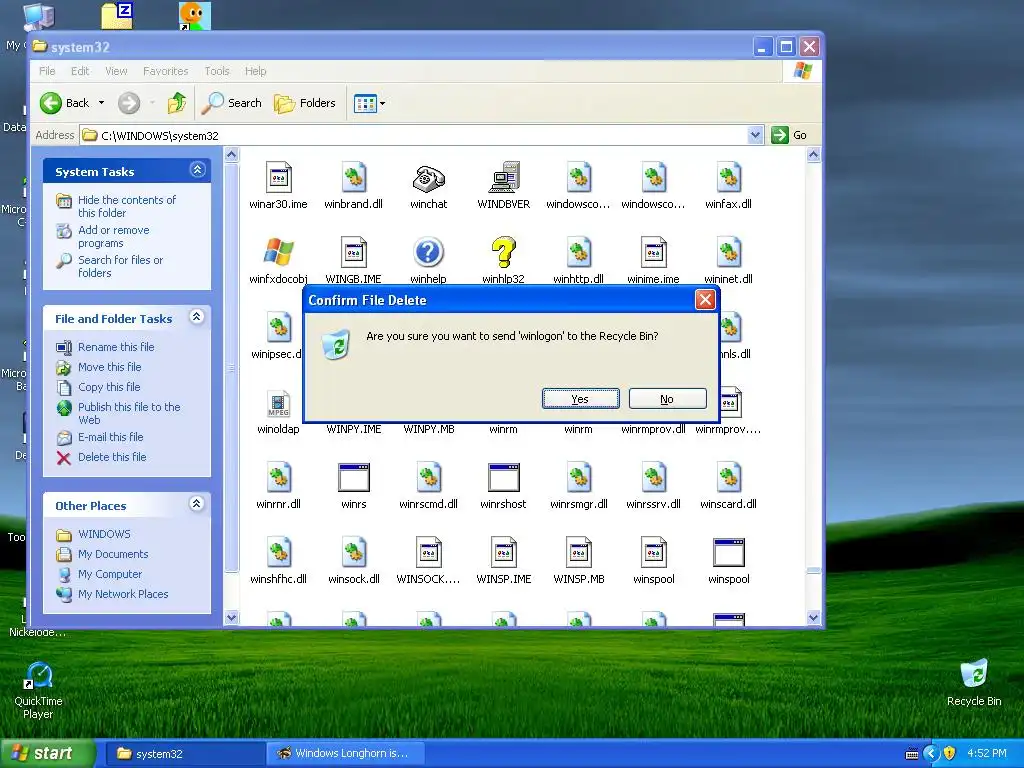Viewport: 1024px width, 768px height.
Task: Select the winhlp32 yellow question icon
Action: click(x=504, y=252)
